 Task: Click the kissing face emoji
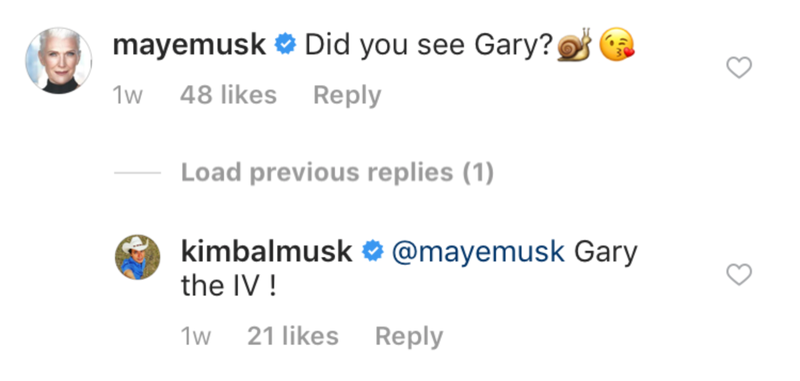click(616, 45)
